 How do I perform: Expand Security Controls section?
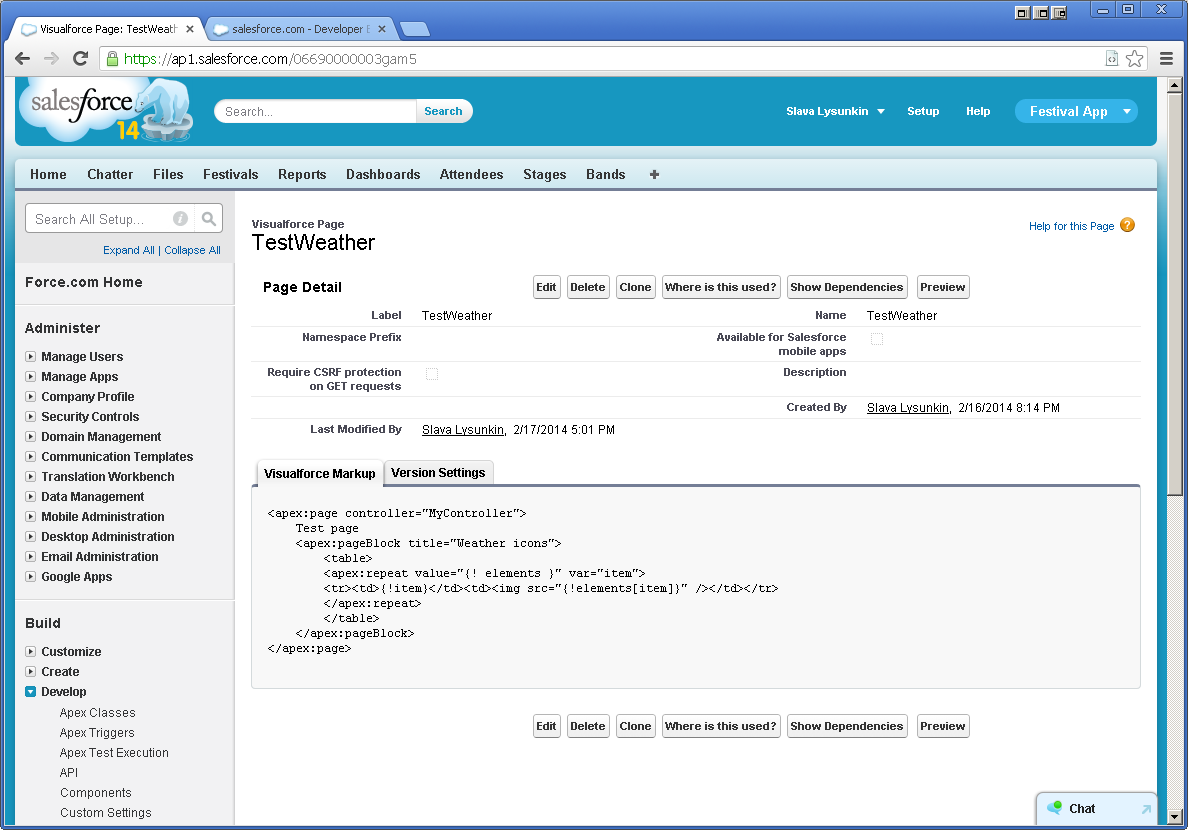point(30,416)
